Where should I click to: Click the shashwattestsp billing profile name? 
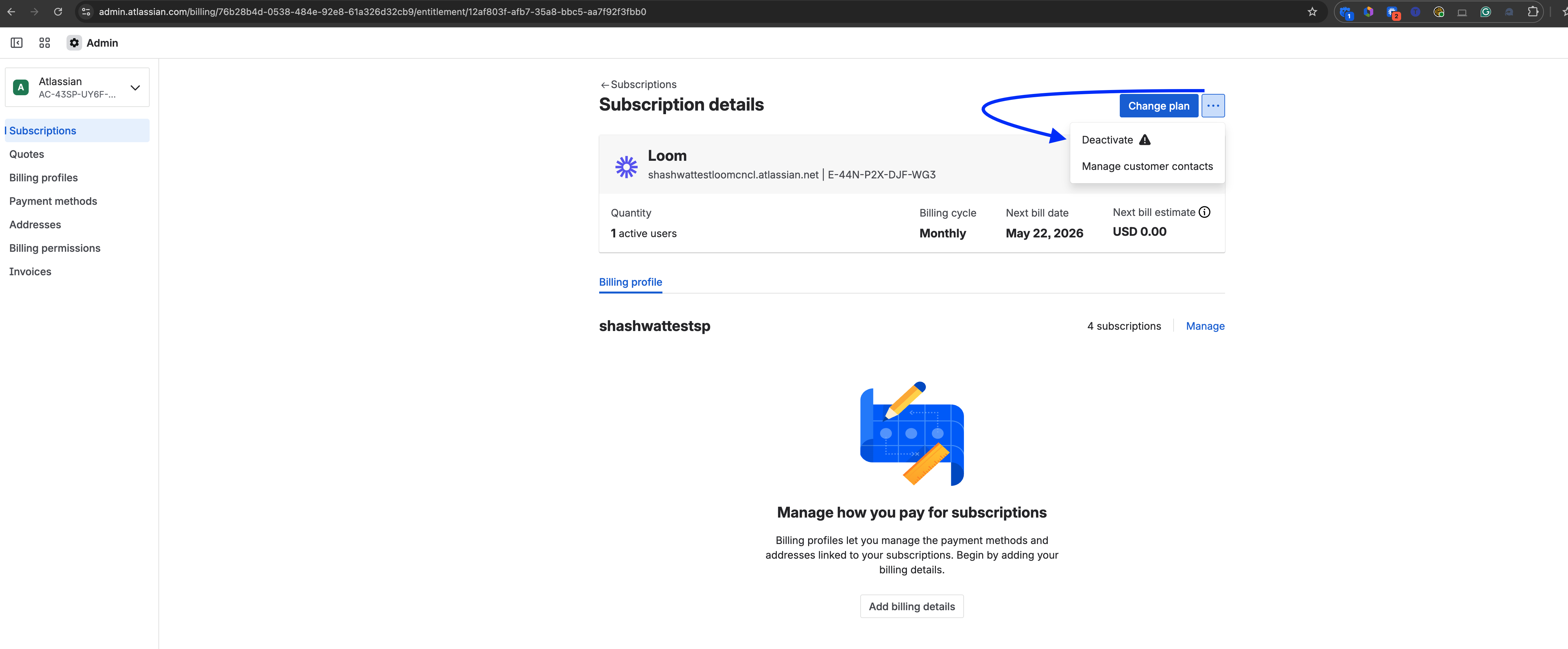[x=654, y=326]
